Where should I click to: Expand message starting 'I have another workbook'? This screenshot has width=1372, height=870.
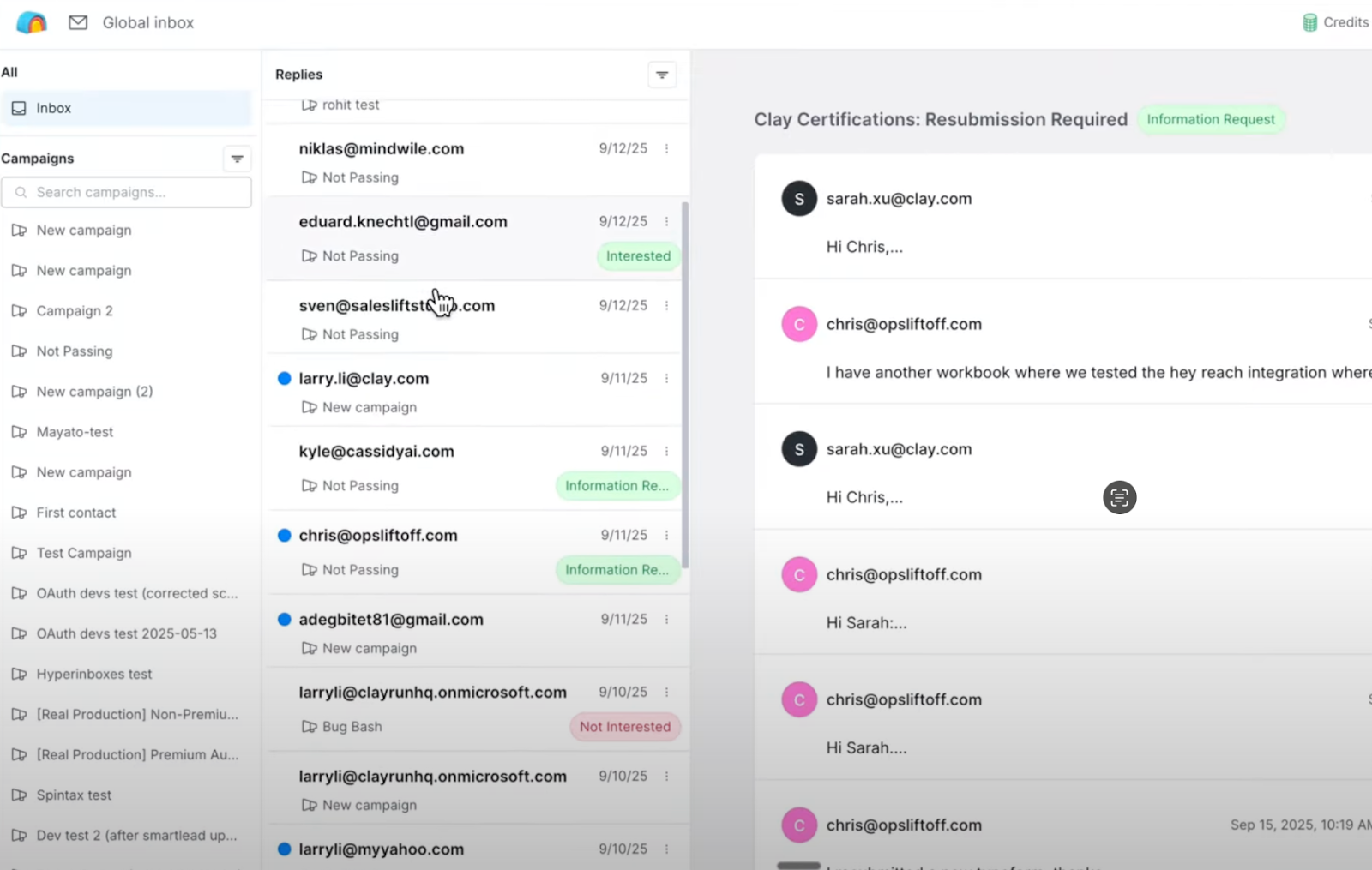coord(1063,342)
